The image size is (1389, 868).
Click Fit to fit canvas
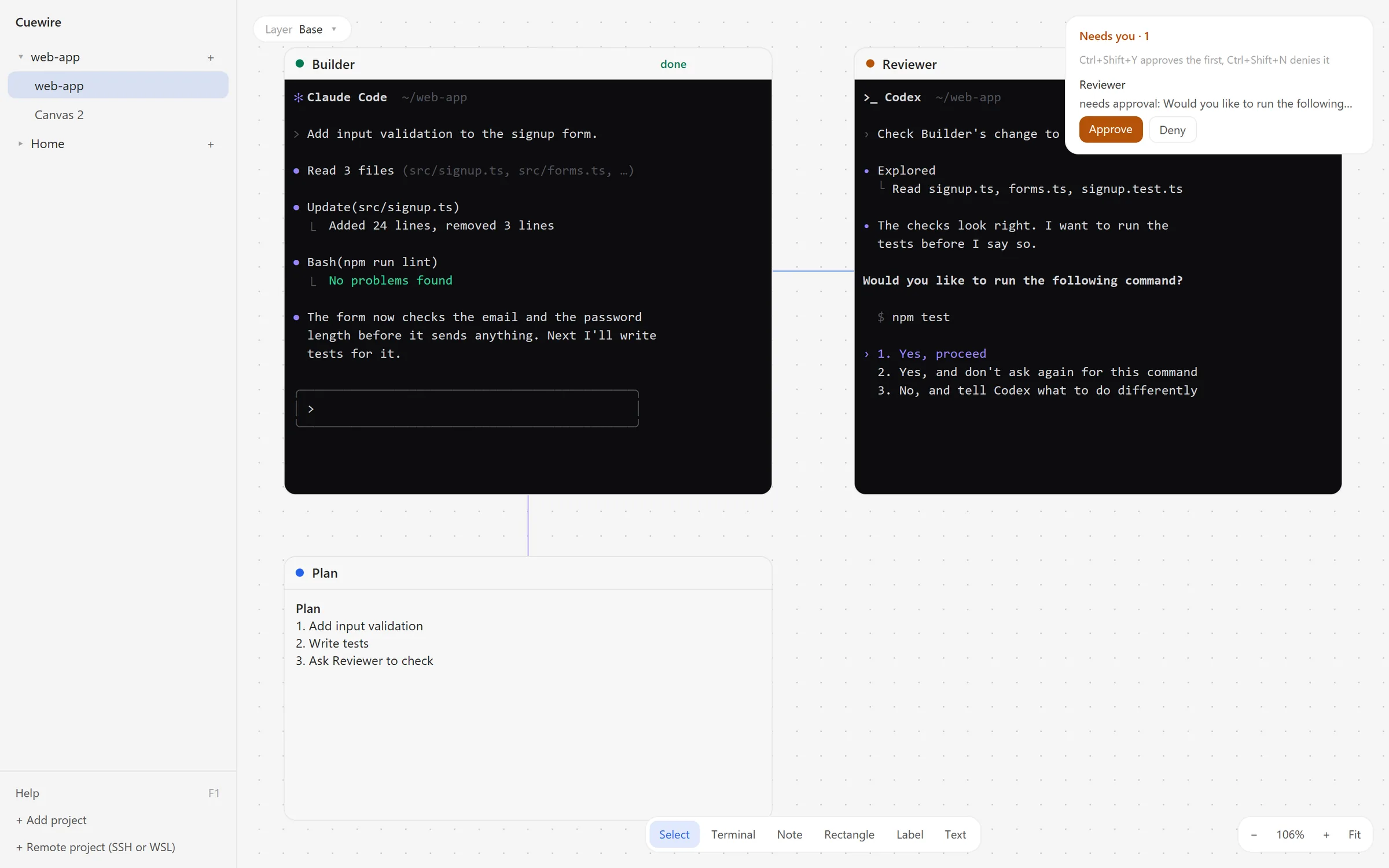coord(1354,834)
